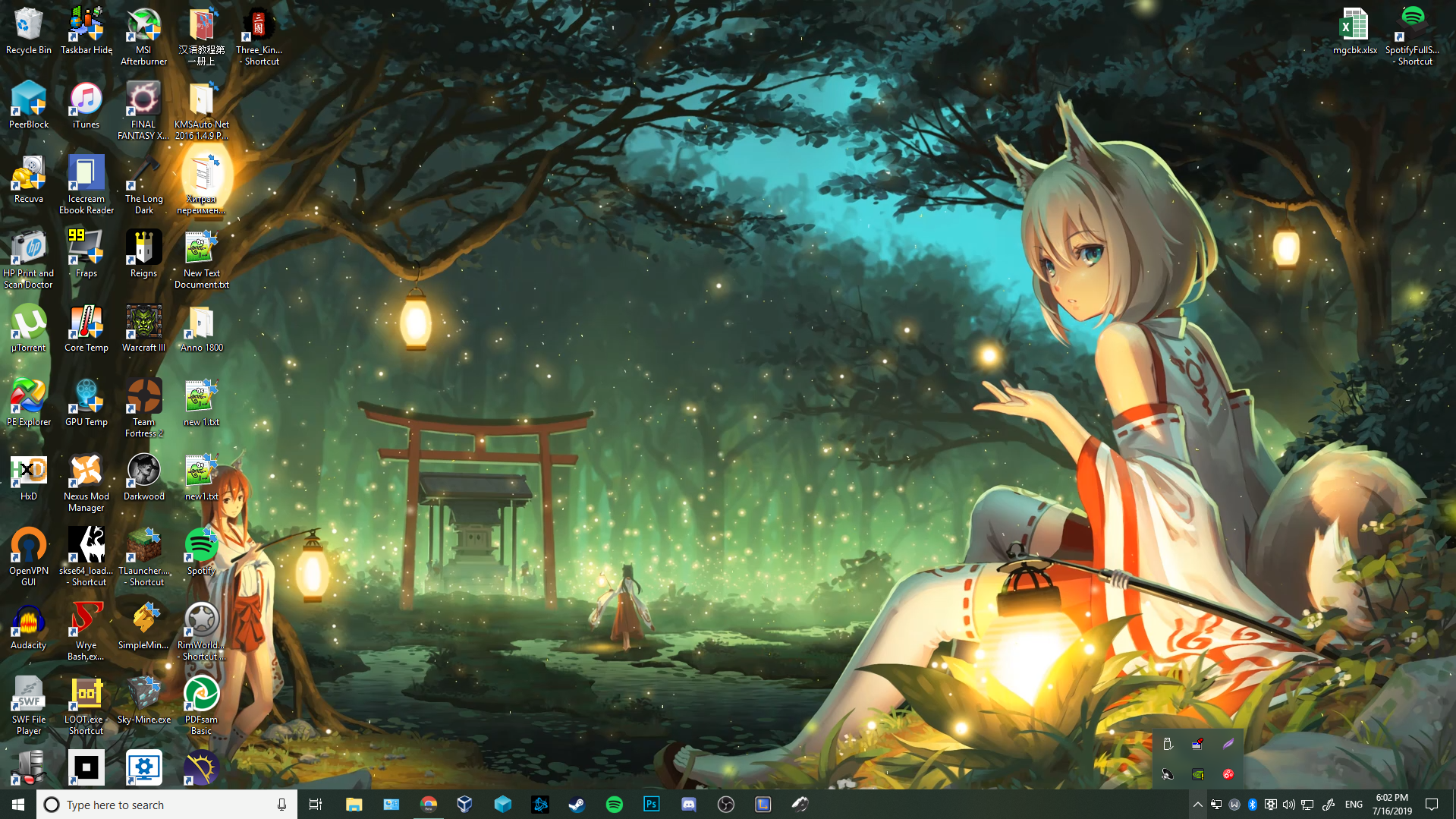
Task: Select The Long Dark game shortcut
Action: (143, 185)
